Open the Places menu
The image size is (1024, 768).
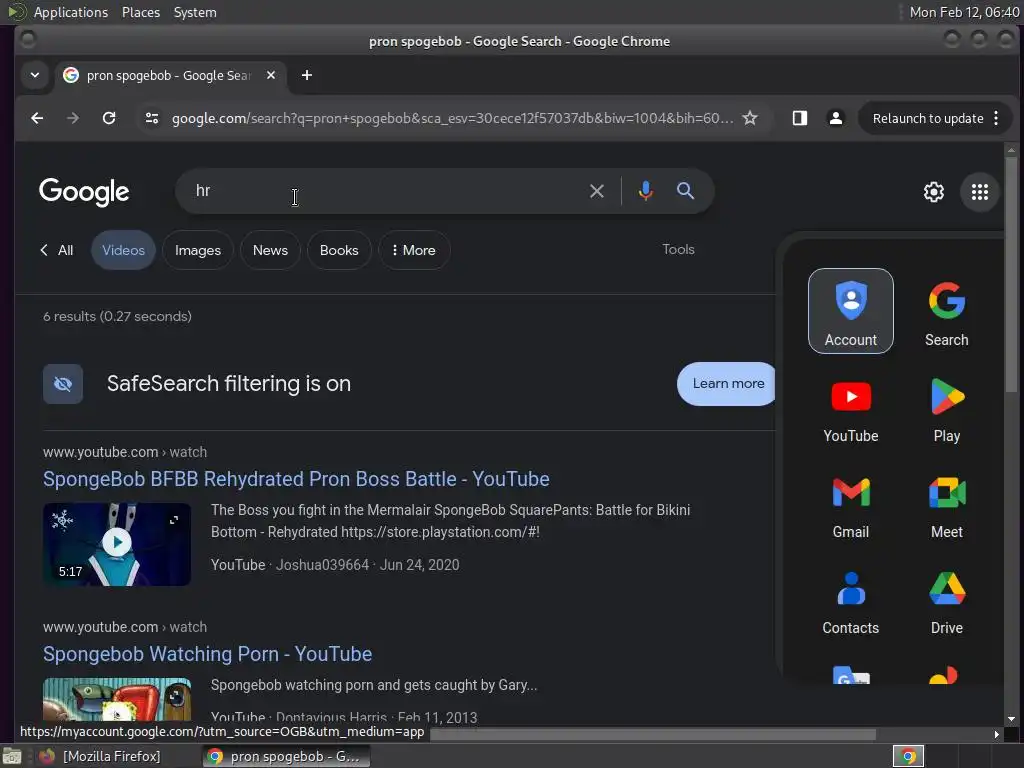(140, 12)
